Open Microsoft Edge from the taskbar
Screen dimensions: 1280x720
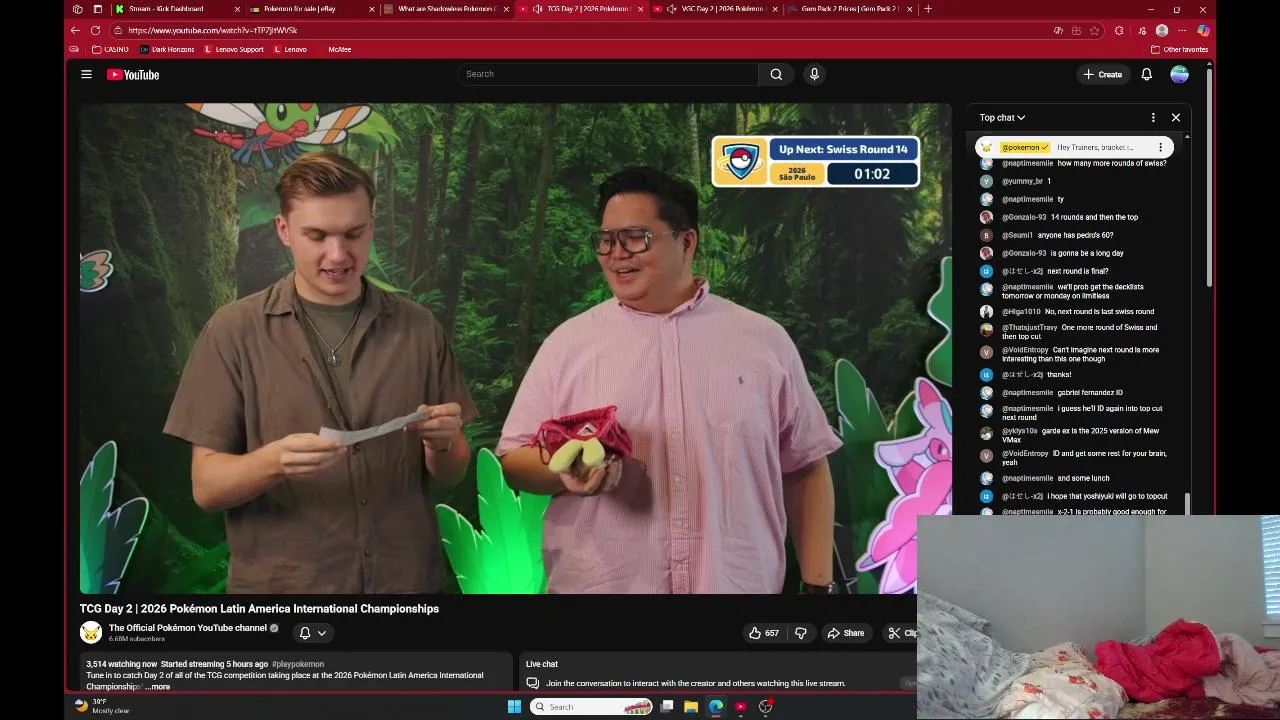(716, 706)
